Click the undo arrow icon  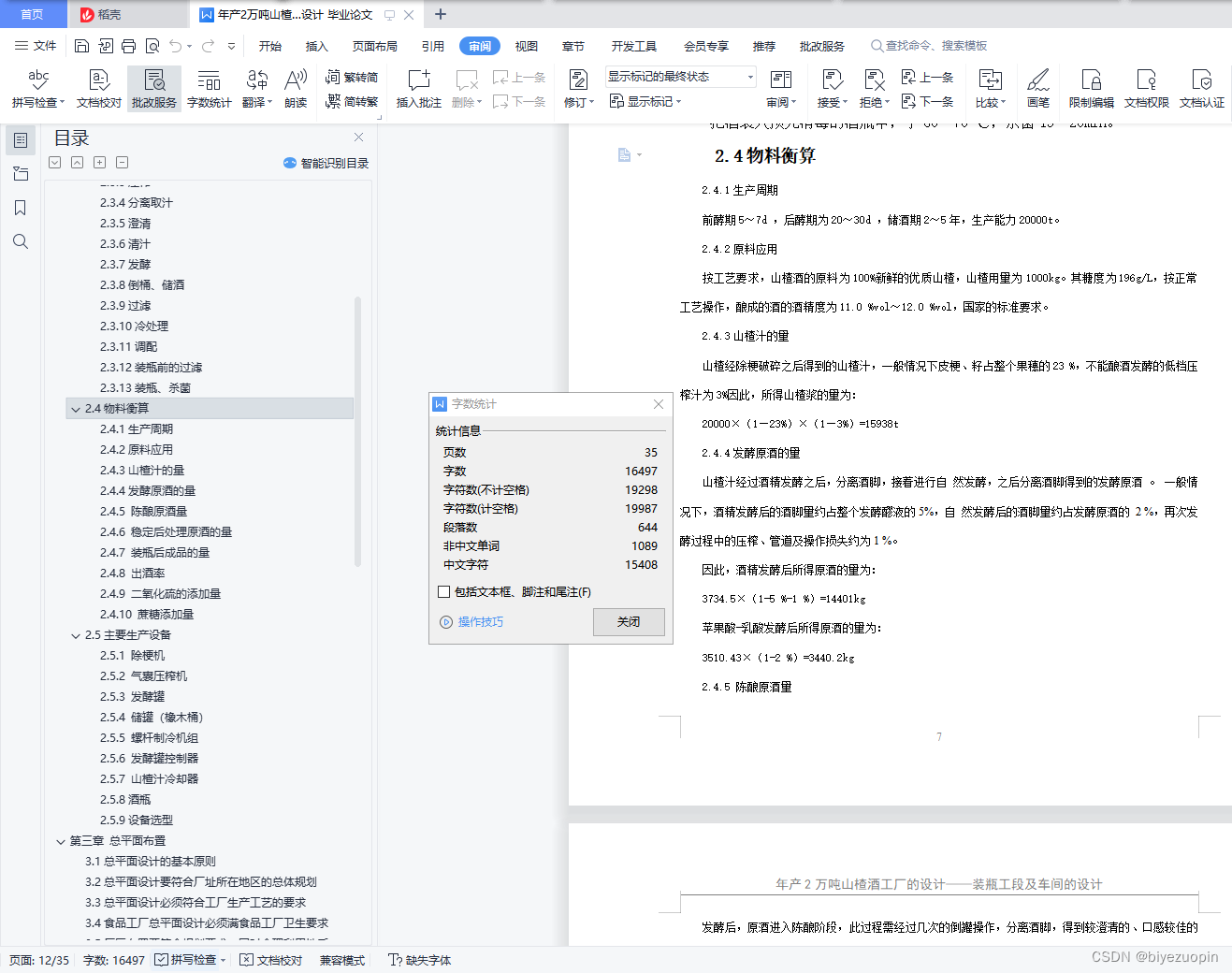176,46
